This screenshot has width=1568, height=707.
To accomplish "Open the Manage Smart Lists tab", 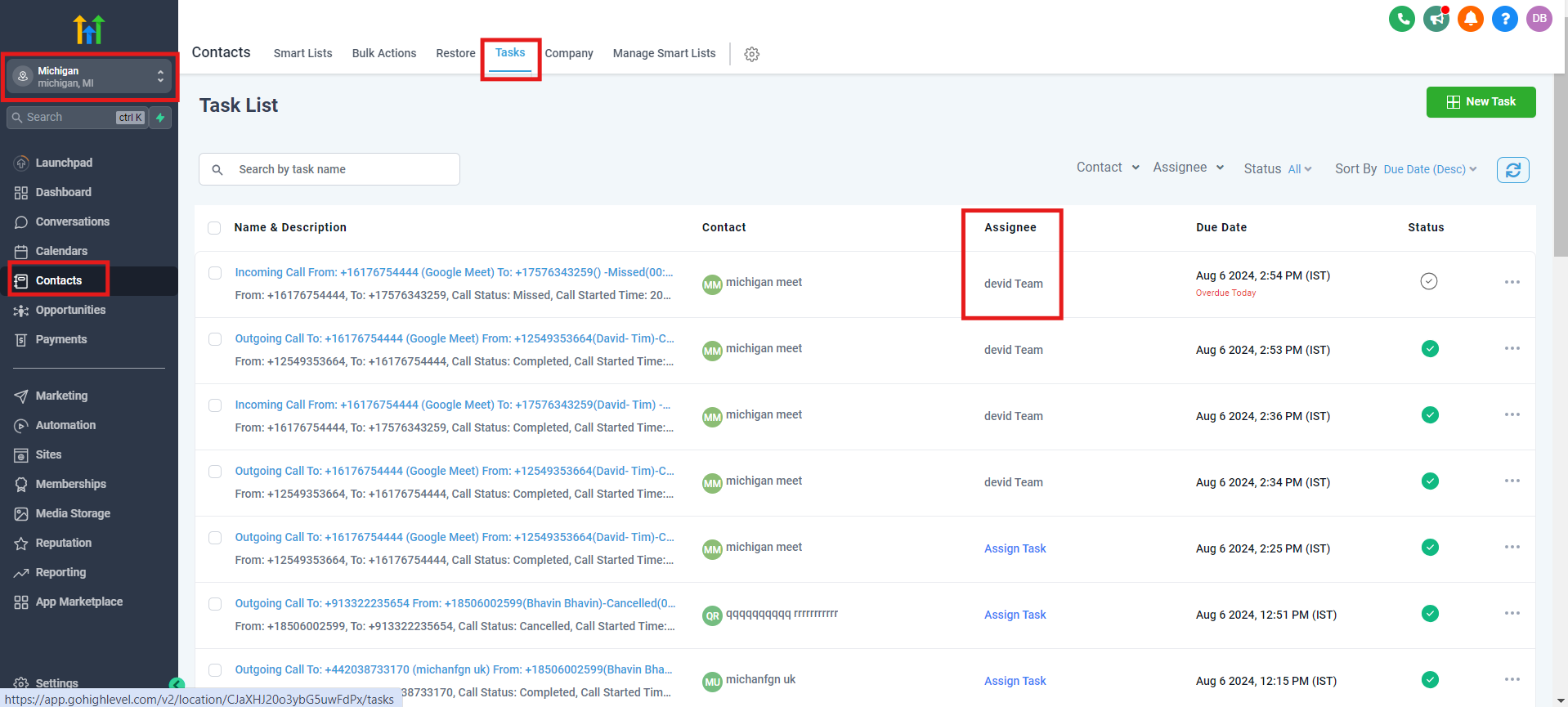I will tap(664, 53).
